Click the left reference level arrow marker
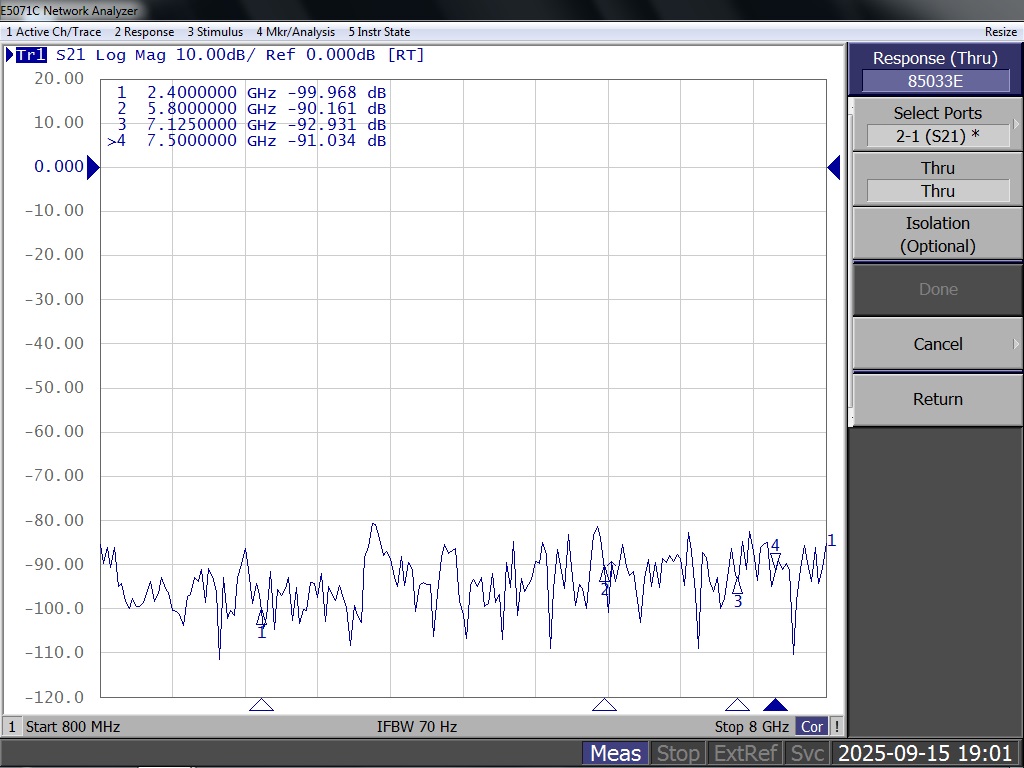Viewport: 1024px width, 768px height. 93,168
